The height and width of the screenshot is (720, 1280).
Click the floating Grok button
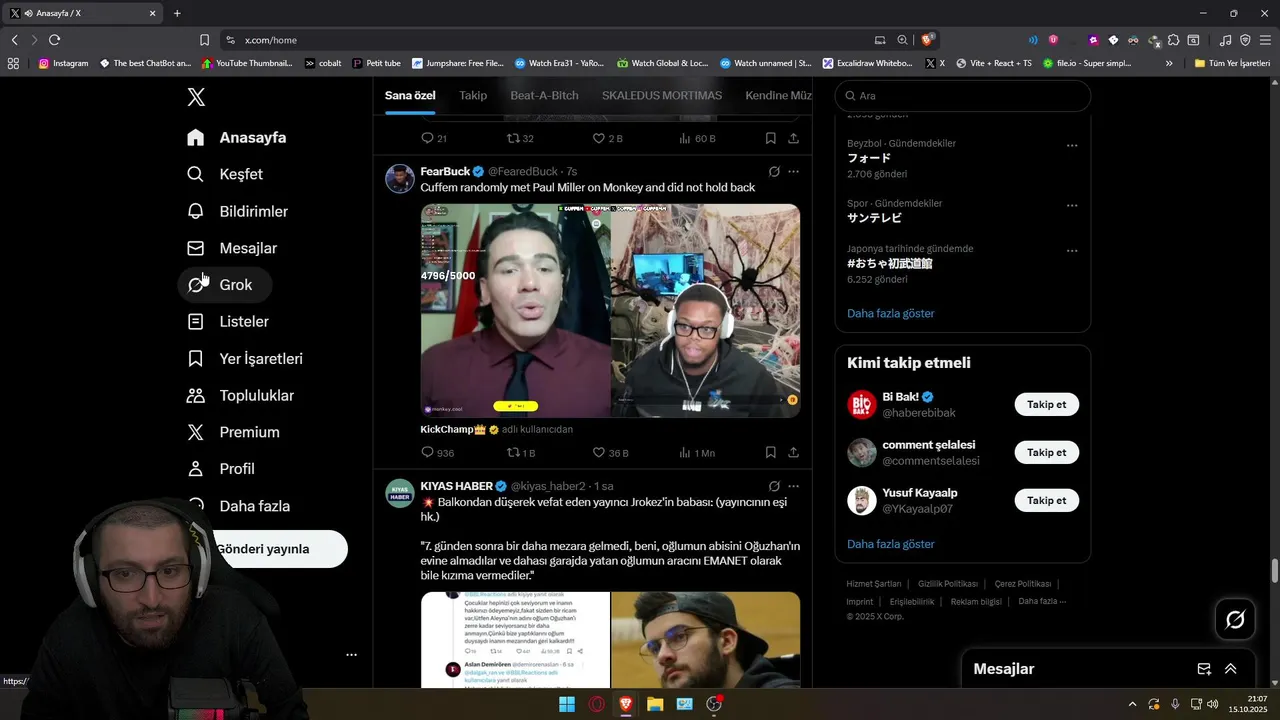[1235, 620]
